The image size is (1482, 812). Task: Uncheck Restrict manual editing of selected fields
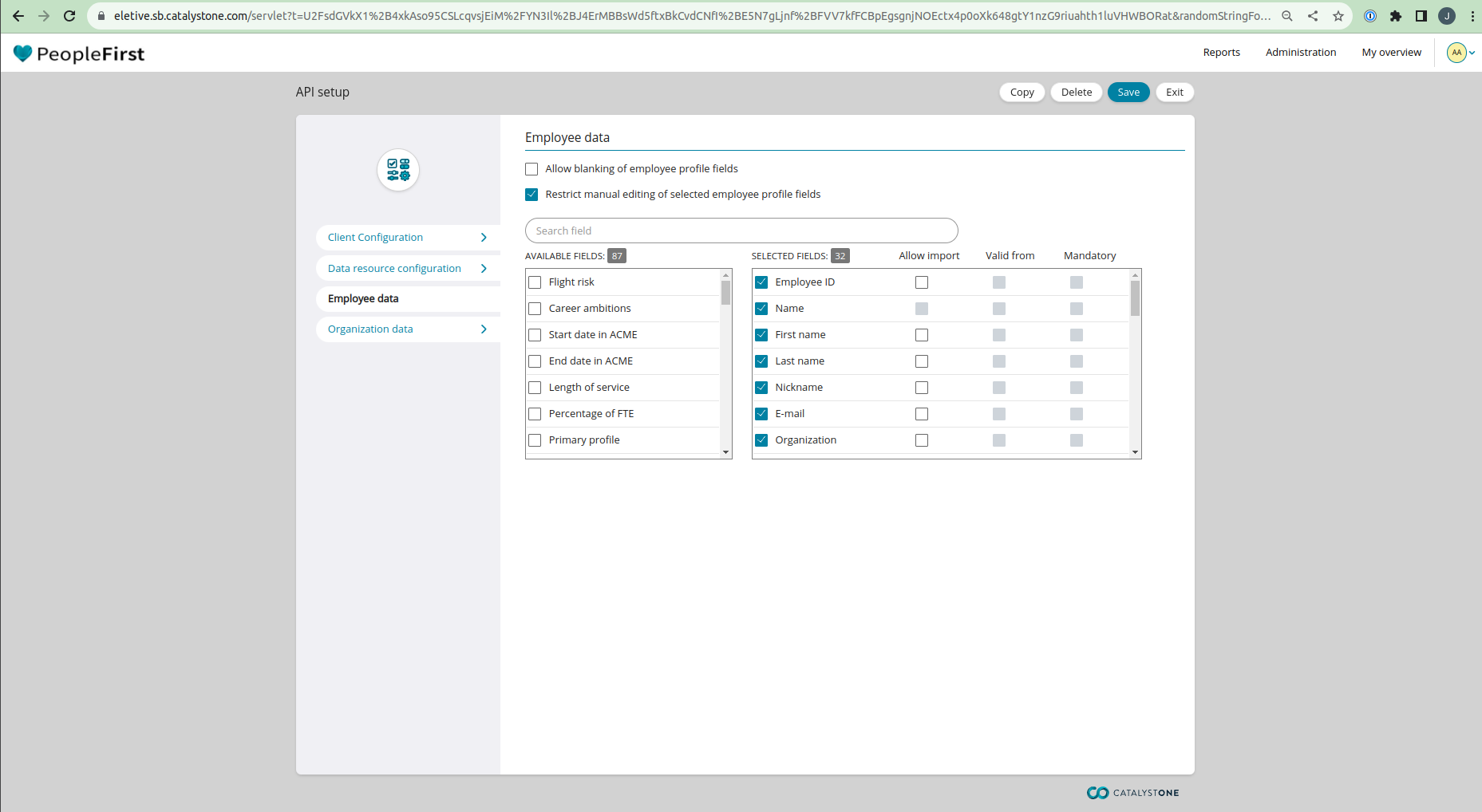click(532, 195)
